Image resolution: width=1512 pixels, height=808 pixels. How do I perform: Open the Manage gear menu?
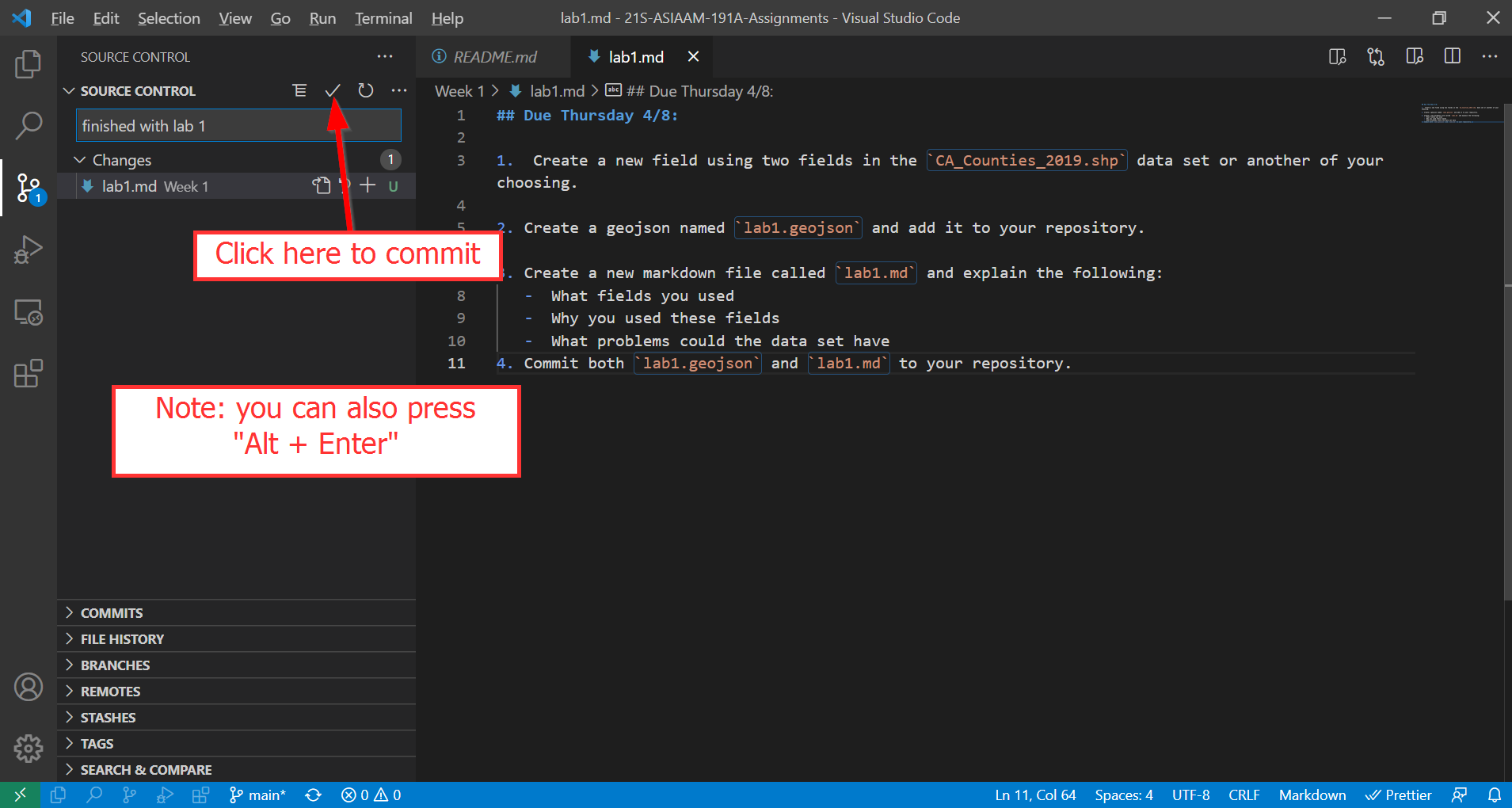click(x=29, y=748)
